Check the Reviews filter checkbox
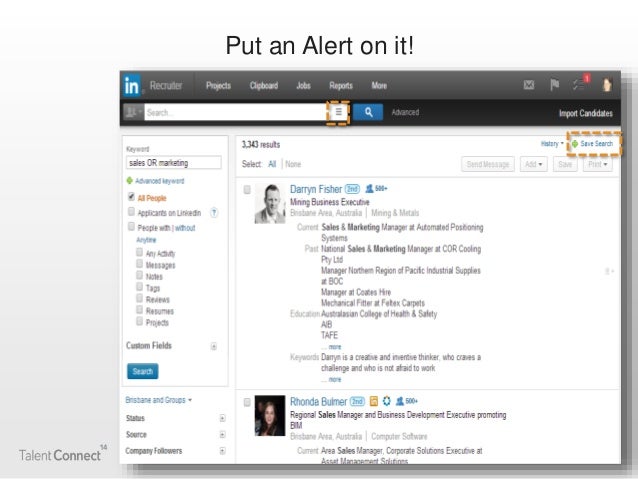 coord(140,298)
